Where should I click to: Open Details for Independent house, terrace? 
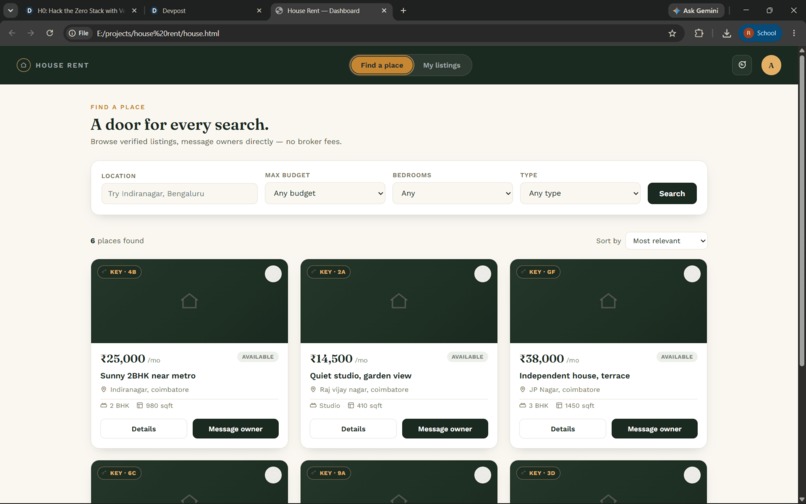click(562, 429)
